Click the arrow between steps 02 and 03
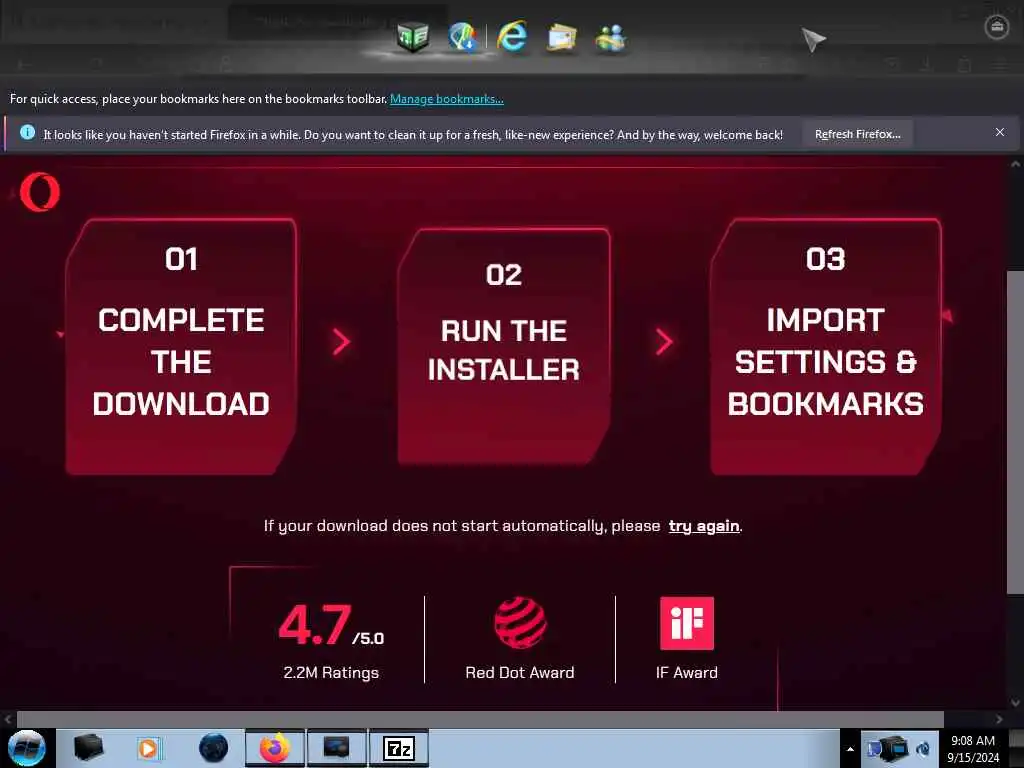 [664, 342]
